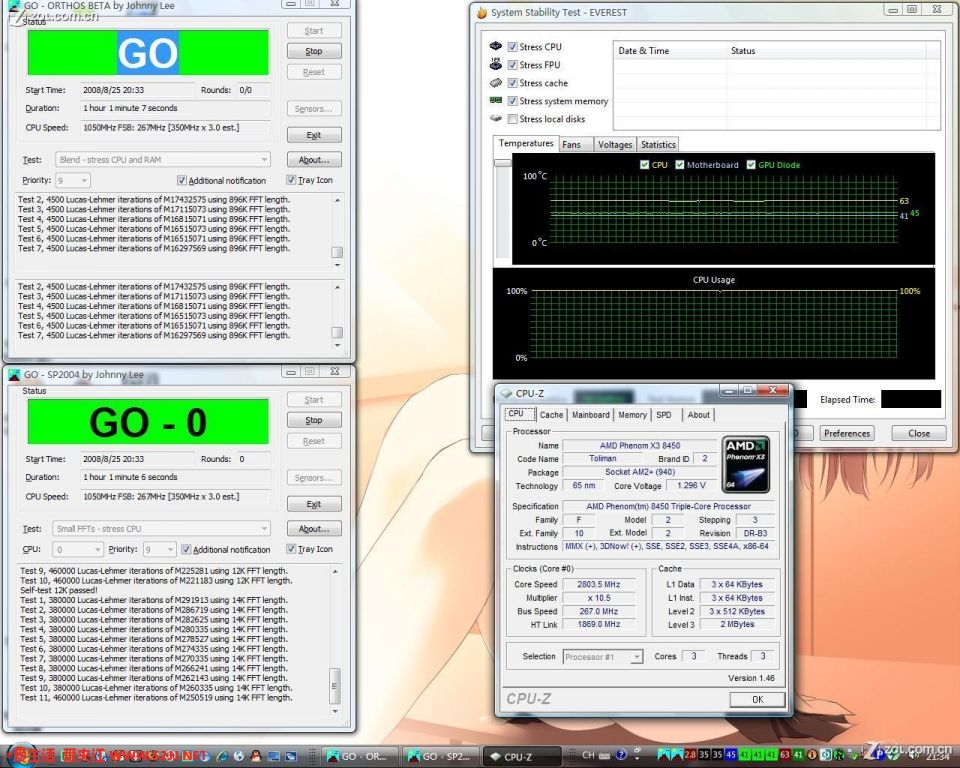The width and height of the screenshot is (960, 768).
Task: Uncheck Stress cache
Action: (x=512, y=83)
